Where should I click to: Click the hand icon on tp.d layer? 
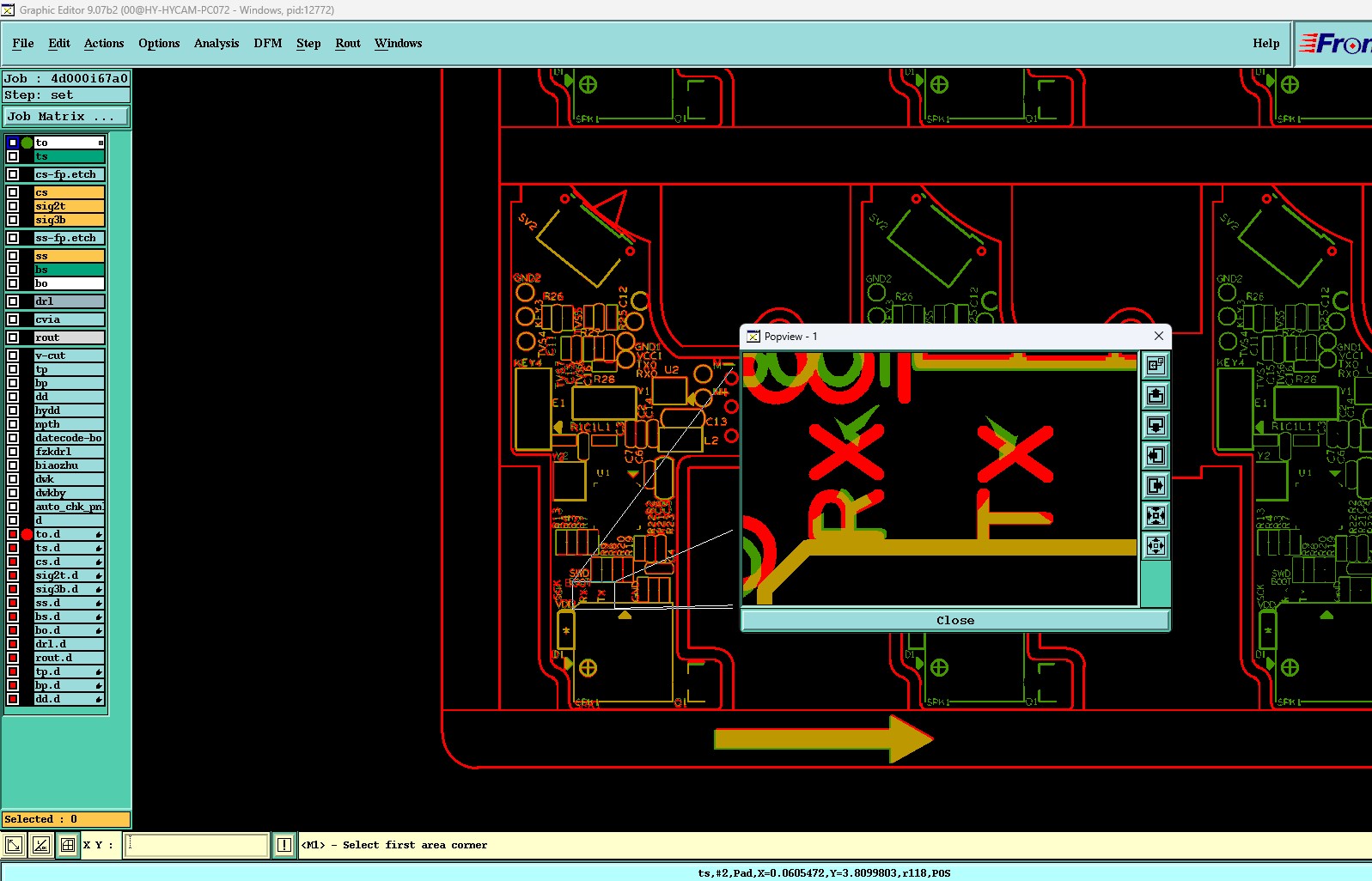(x=99, y=671)
